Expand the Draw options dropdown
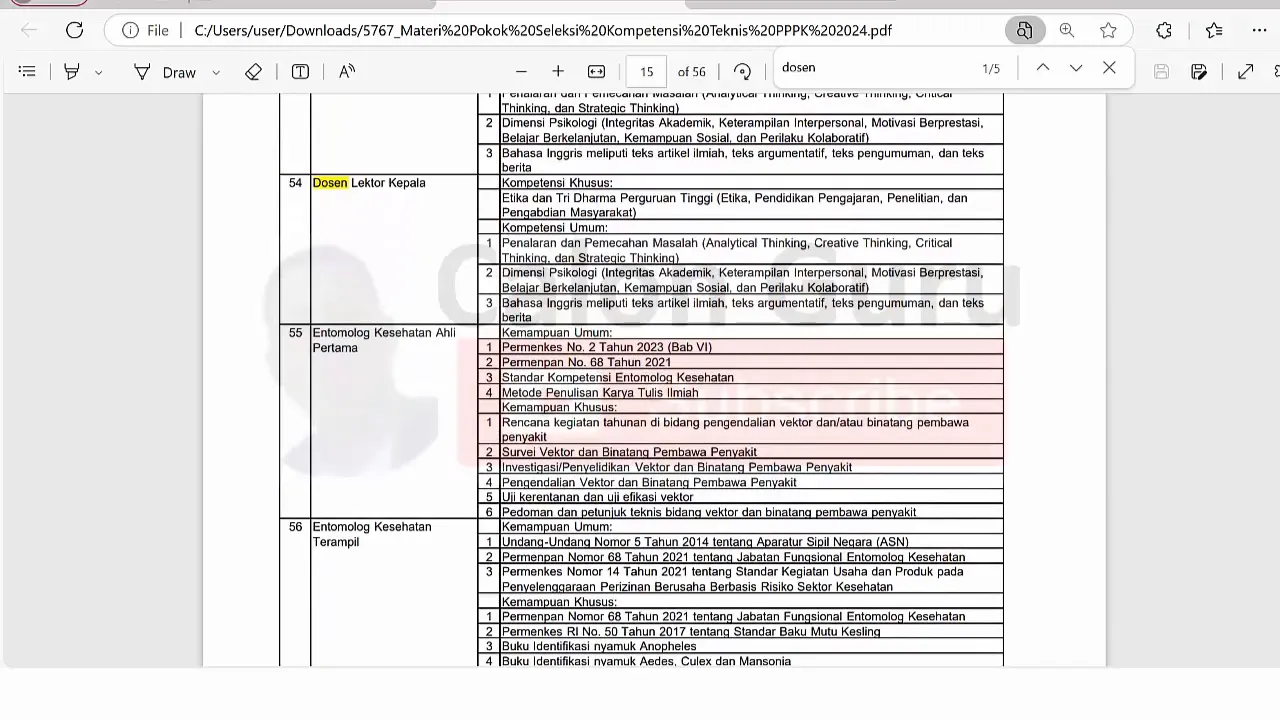1280x720 pixels. click(x=216, y=72)
